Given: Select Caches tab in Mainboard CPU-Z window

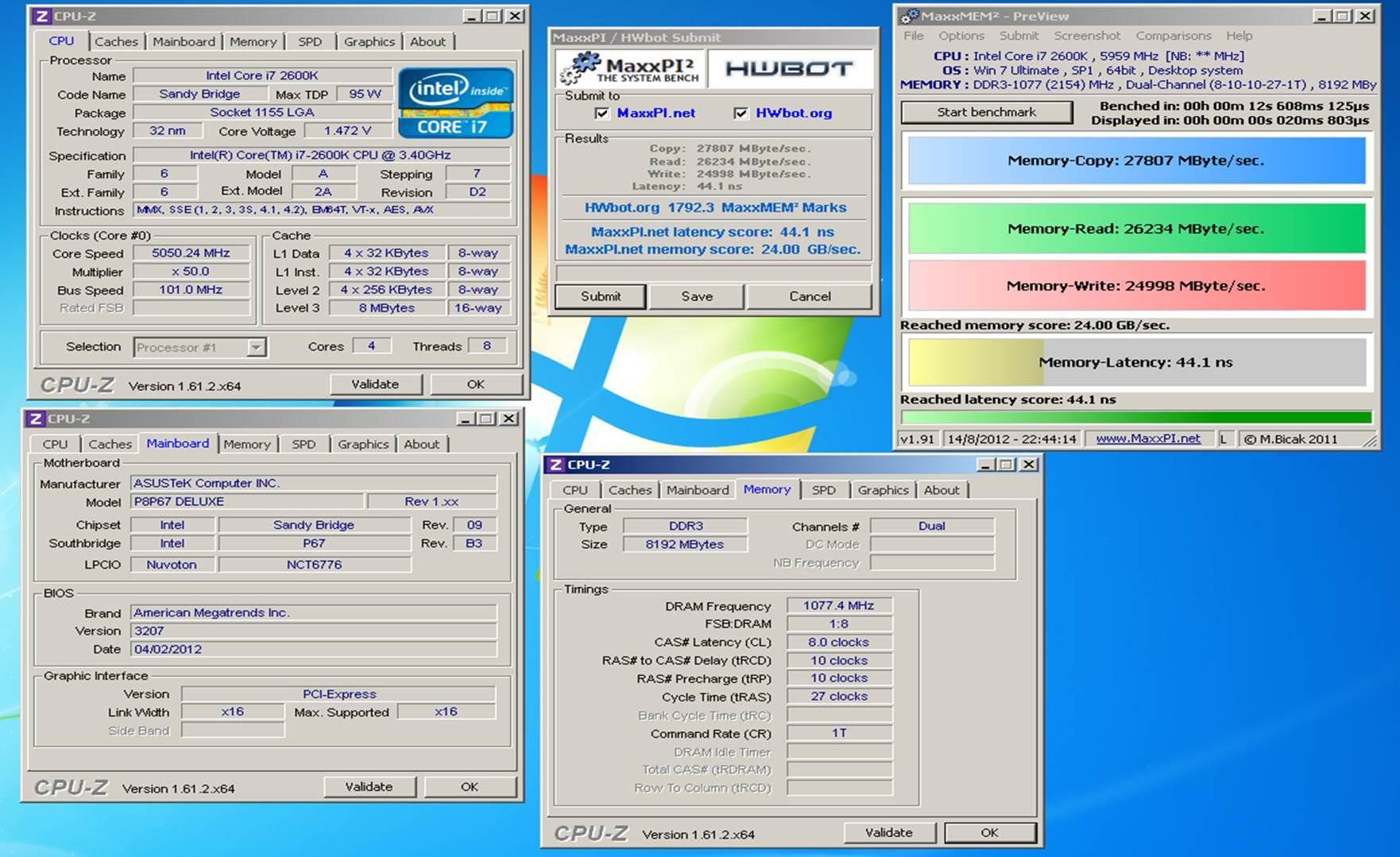Looking at the screenshot, I should 110,444.
